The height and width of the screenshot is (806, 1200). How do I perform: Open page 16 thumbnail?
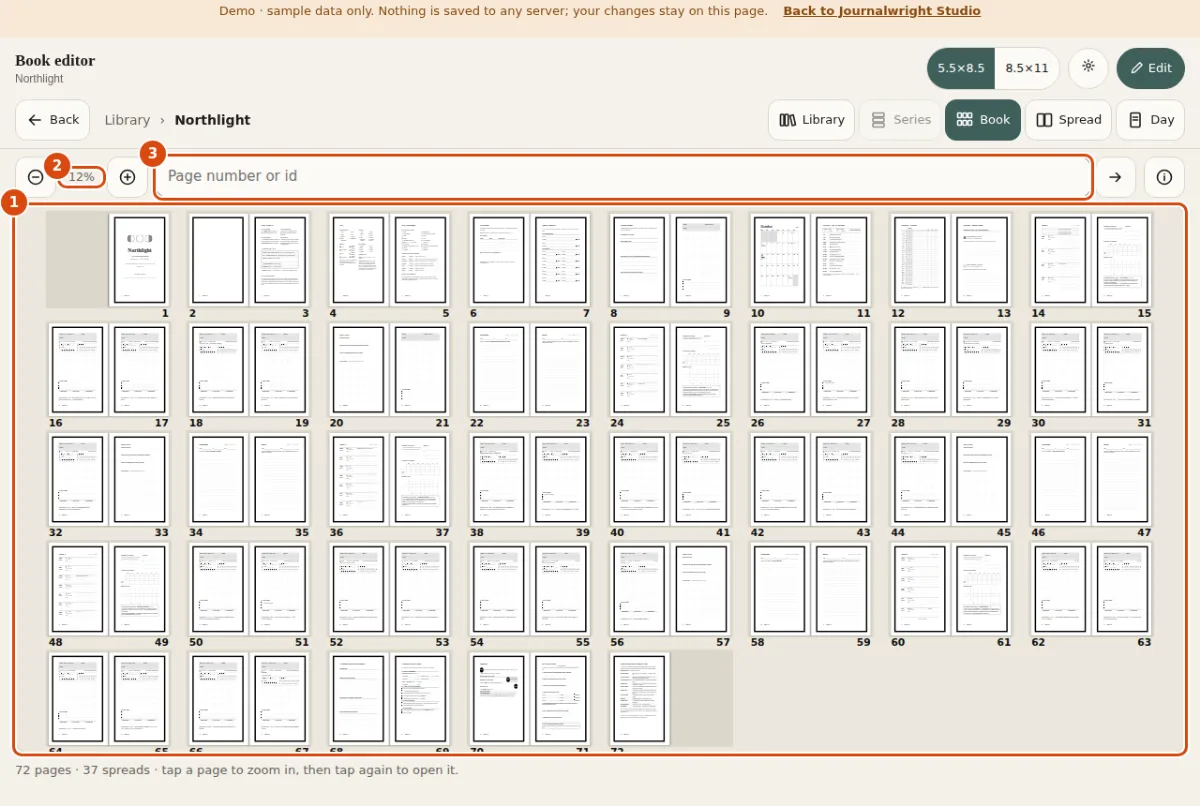(77, 370)
